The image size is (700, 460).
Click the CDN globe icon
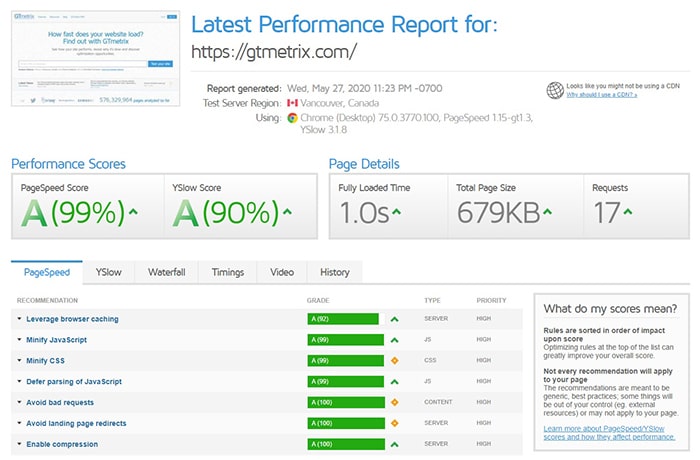coord(555,90)
